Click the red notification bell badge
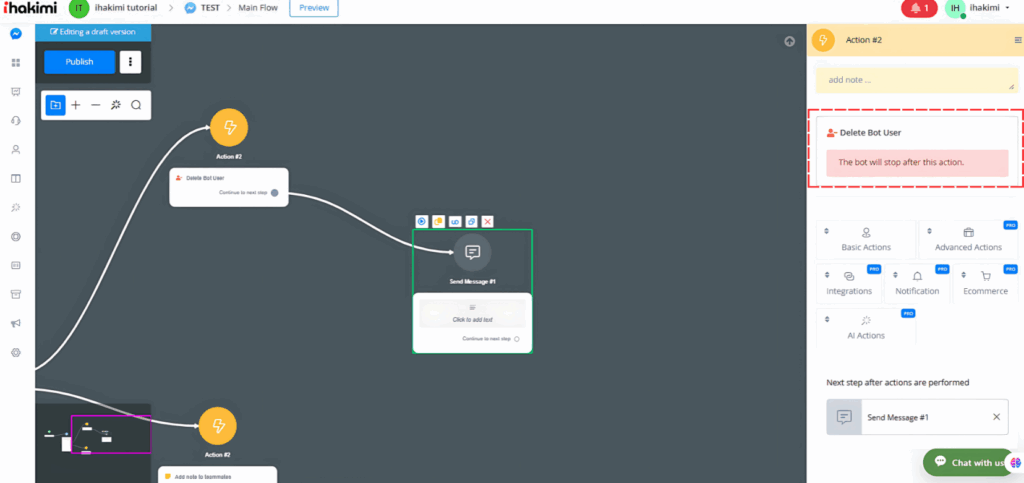 pos(918,9)
